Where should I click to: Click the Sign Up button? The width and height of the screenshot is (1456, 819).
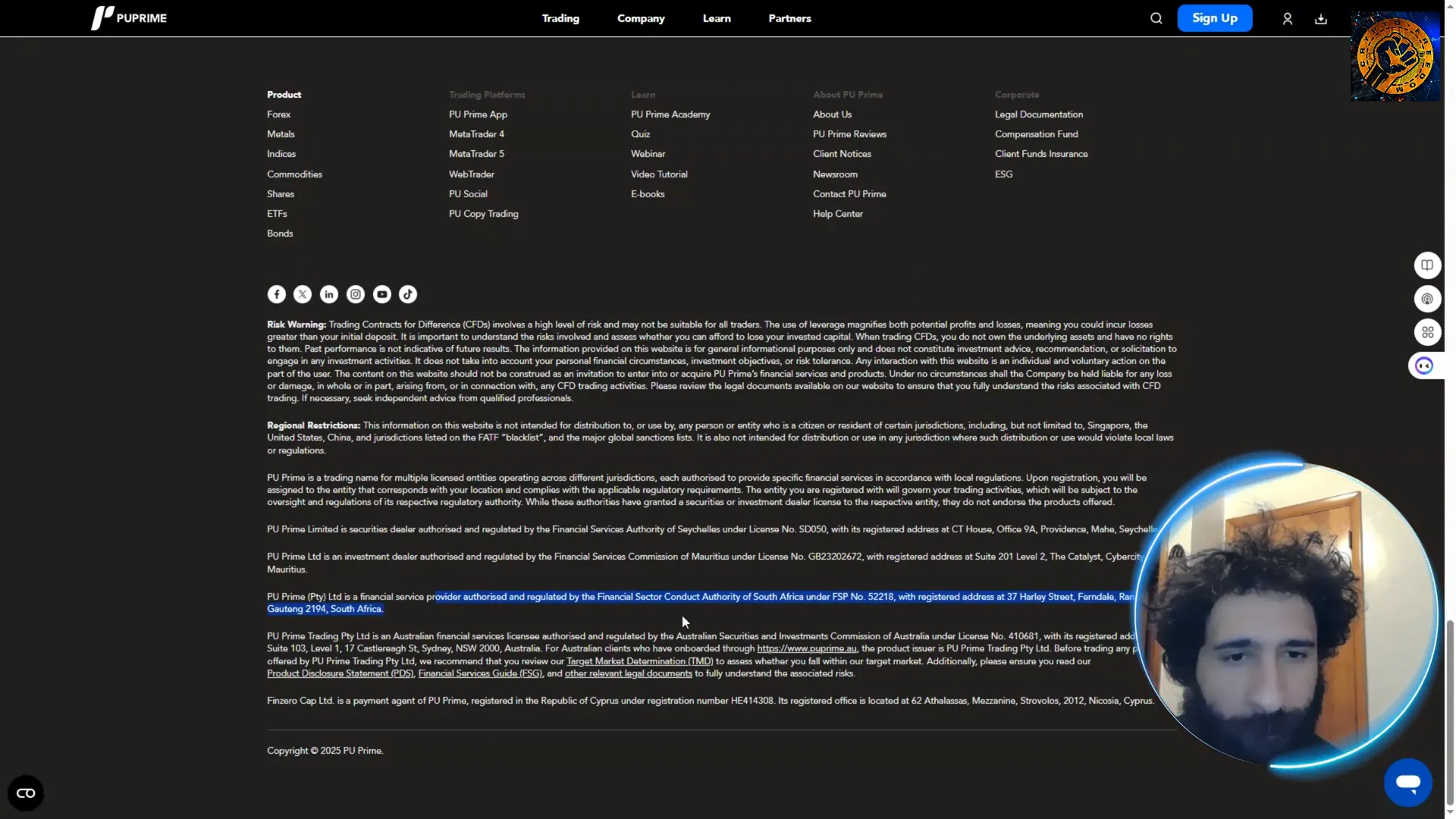coord(1214,18)
